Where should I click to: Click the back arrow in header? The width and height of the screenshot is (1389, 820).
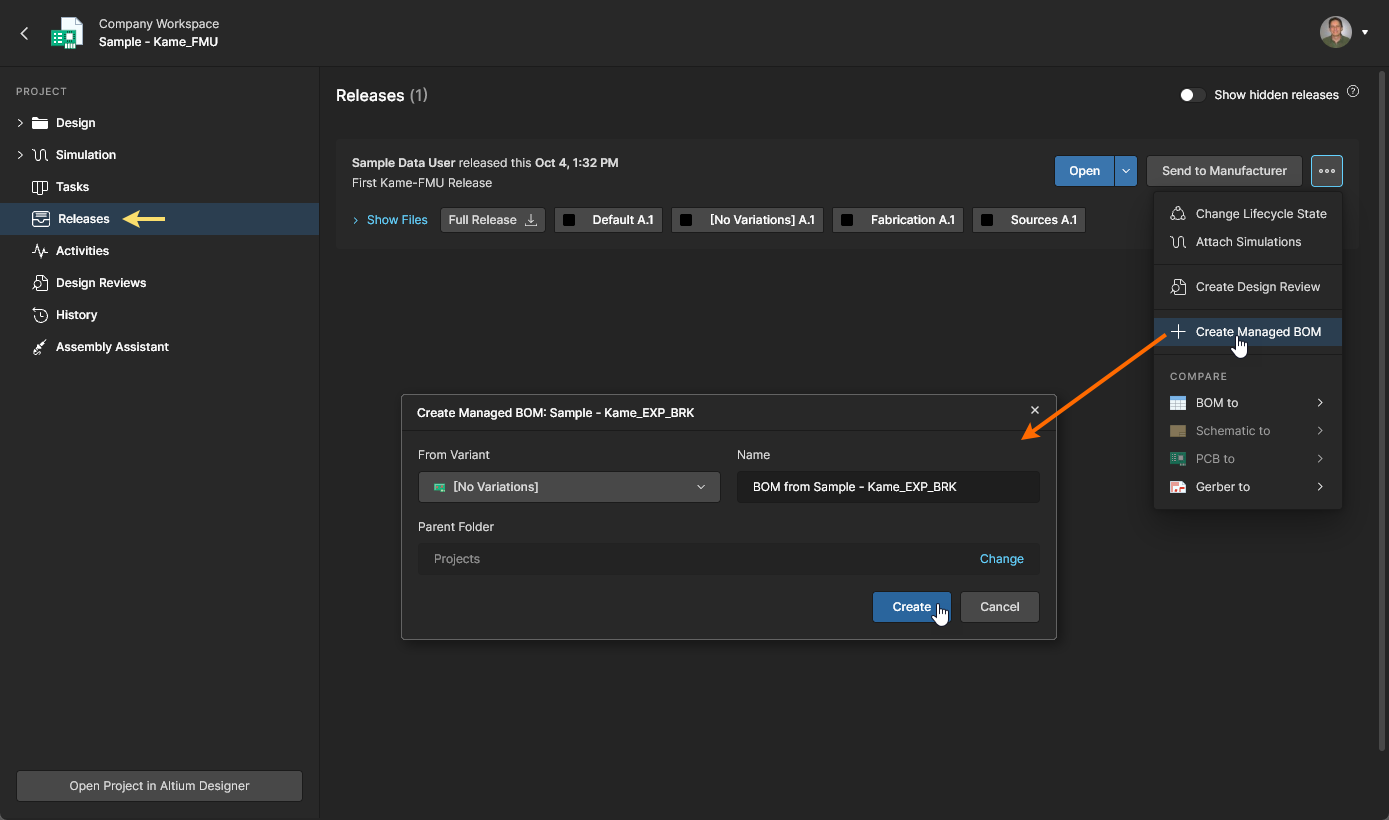[24, 33]
